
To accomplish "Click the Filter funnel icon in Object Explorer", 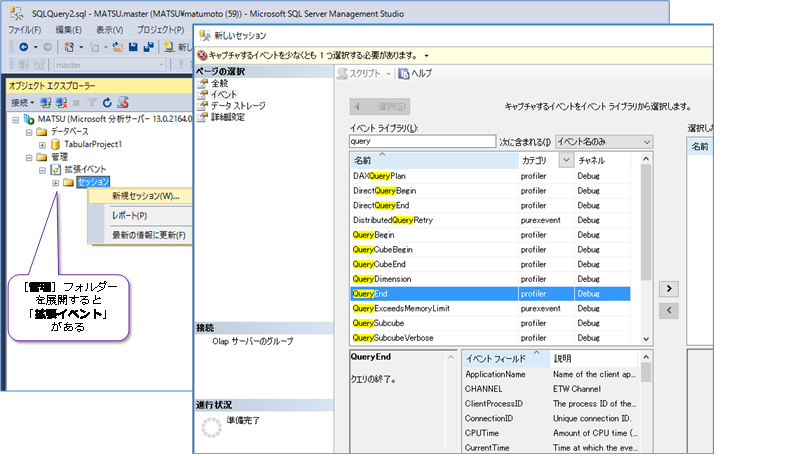I will coord(91,103).
